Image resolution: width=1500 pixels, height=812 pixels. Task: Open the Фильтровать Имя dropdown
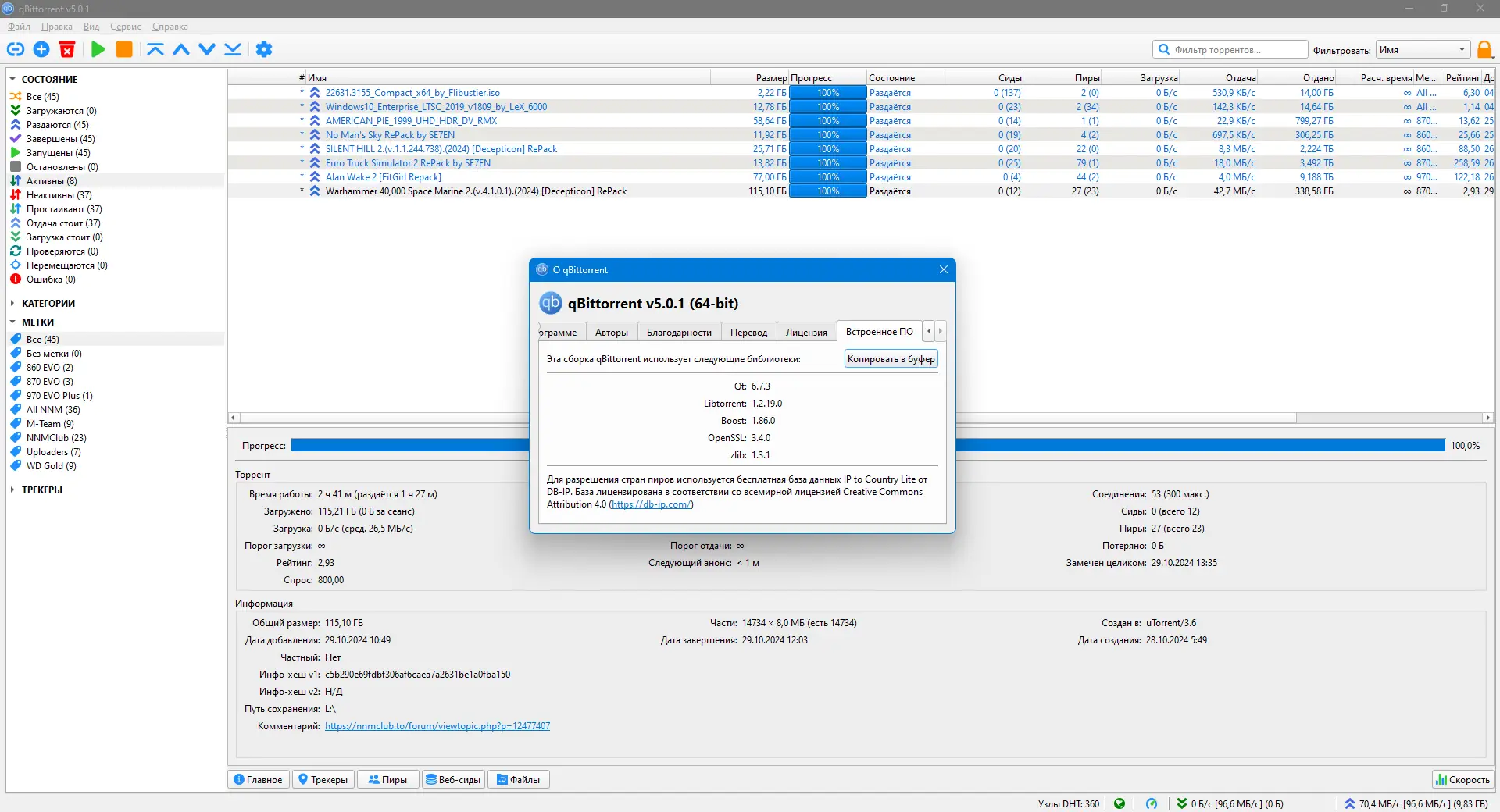pos(1423,49)
